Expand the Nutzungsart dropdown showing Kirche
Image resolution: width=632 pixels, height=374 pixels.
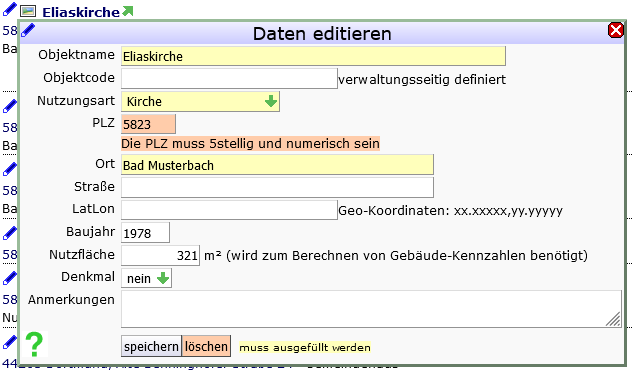coord(200,102)
